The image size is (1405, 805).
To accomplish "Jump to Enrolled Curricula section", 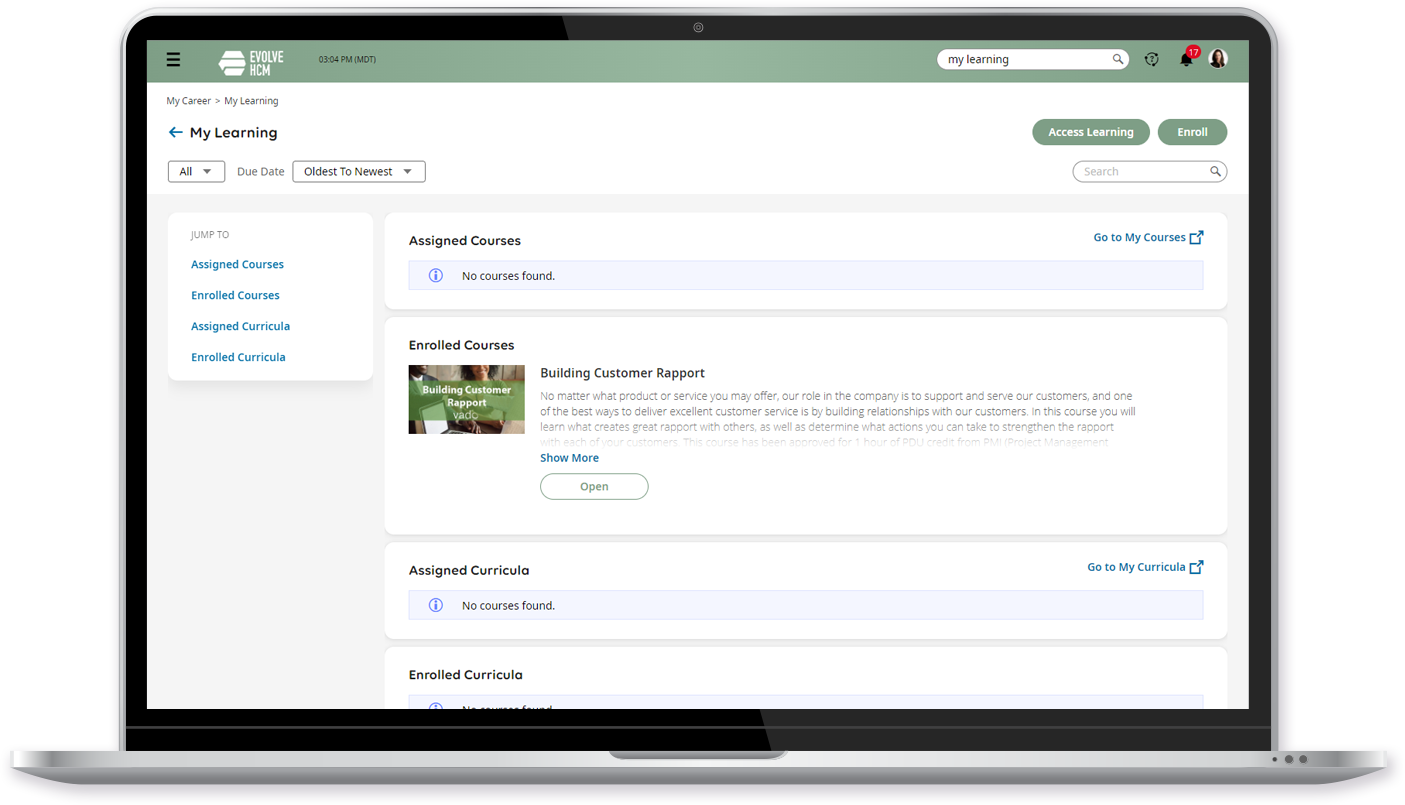I will point(238,357).
